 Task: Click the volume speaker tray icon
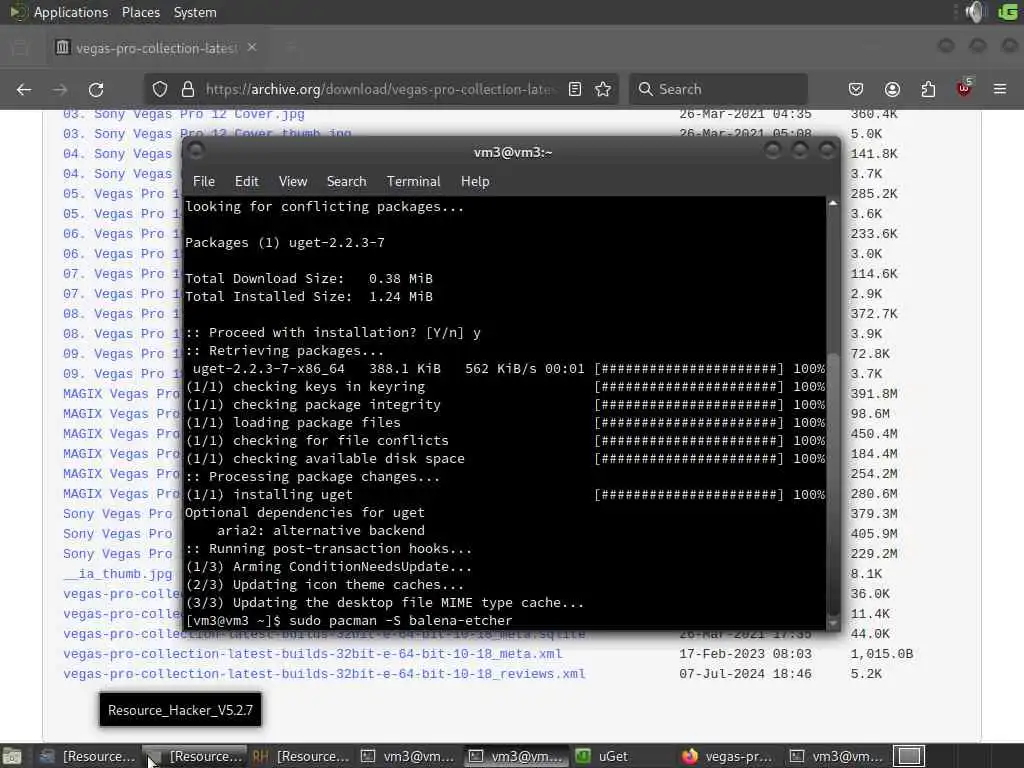point(975,12)
